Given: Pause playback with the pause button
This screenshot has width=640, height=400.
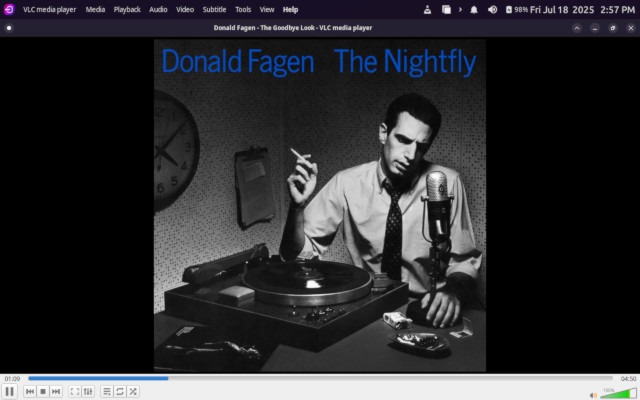Looking at the screenshot, I should coord(9,391).
